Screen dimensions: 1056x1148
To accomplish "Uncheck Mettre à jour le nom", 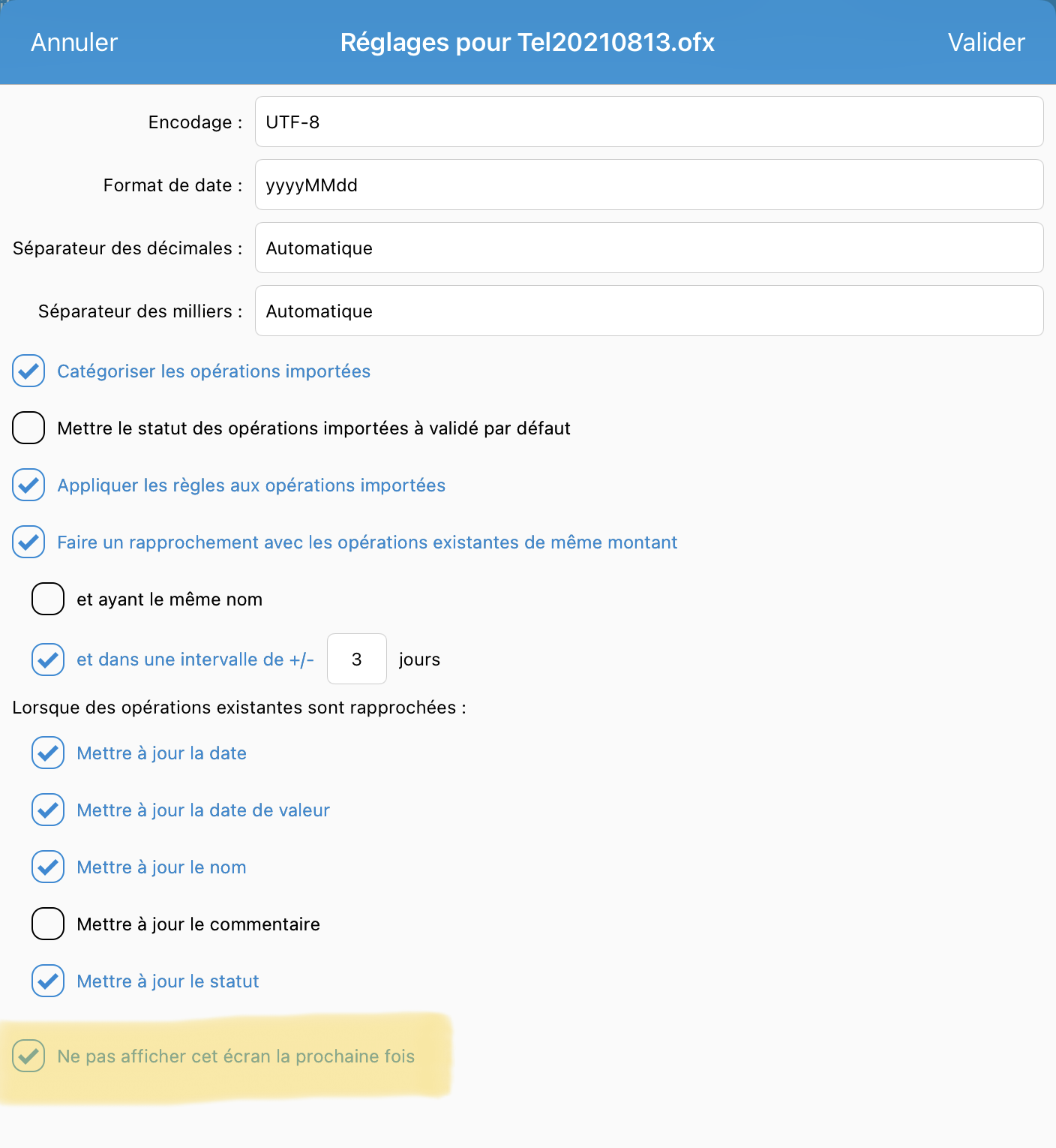I will coord(48,867).
